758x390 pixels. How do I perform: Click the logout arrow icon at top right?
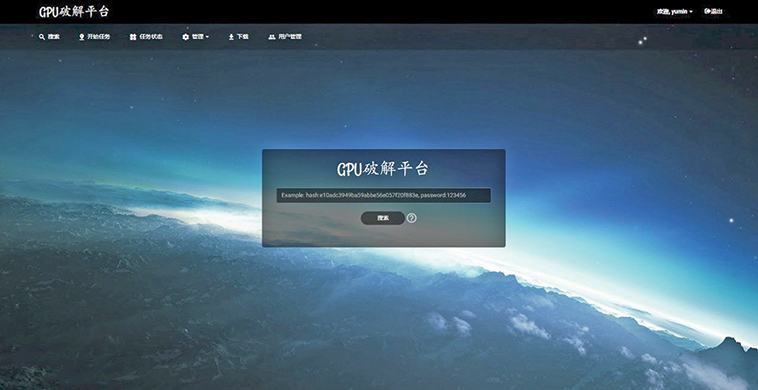pyautogui.click(x=708, y=11)
